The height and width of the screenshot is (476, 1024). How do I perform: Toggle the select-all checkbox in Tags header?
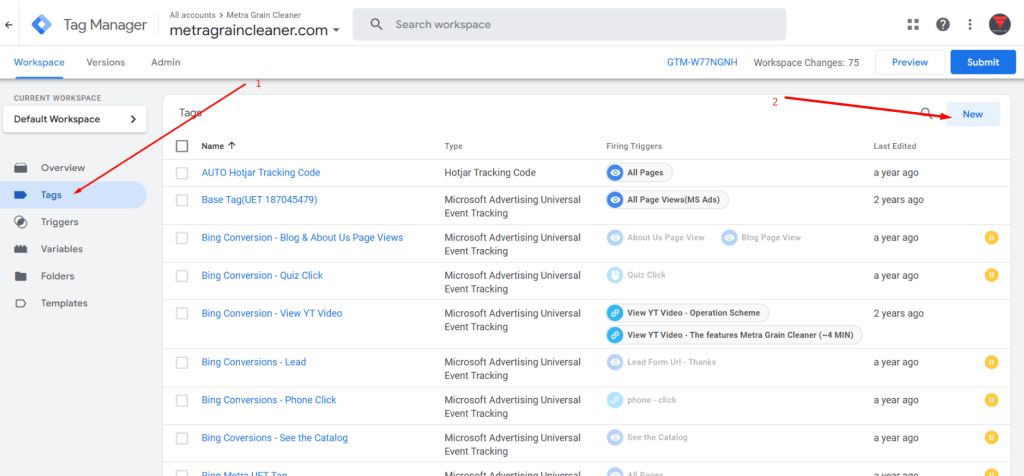[182, 146]
